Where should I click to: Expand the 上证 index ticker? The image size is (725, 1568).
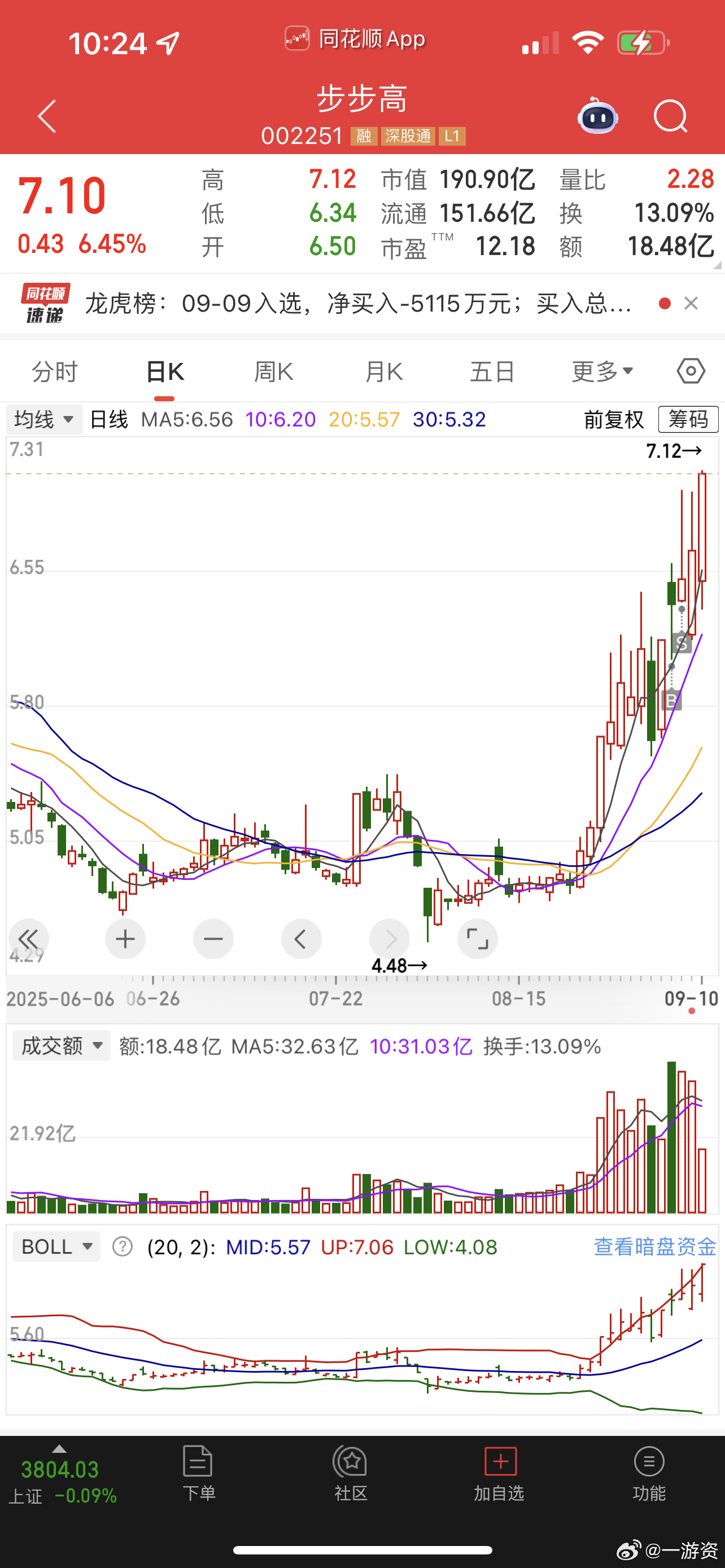(62, 1476)
